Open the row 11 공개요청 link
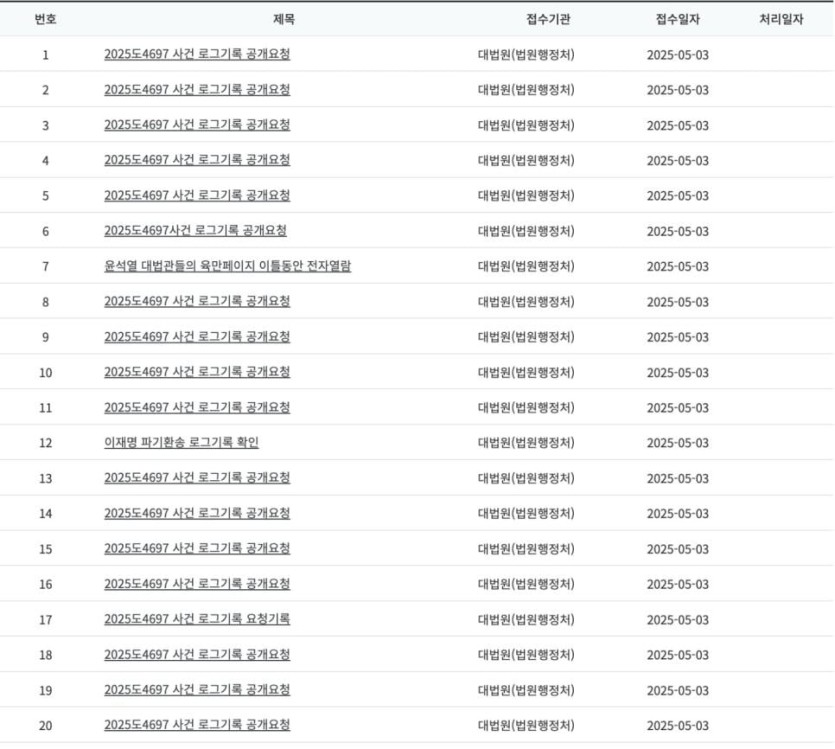This screenshot has height=749, width=835. pyautogui.click(x=197, y=407)
